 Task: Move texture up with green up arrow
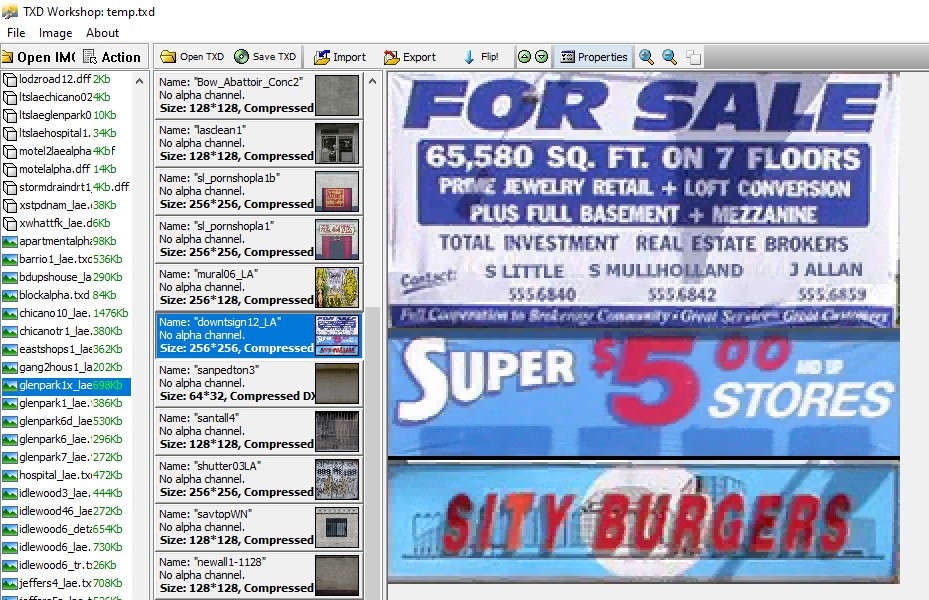pos(524,57)
